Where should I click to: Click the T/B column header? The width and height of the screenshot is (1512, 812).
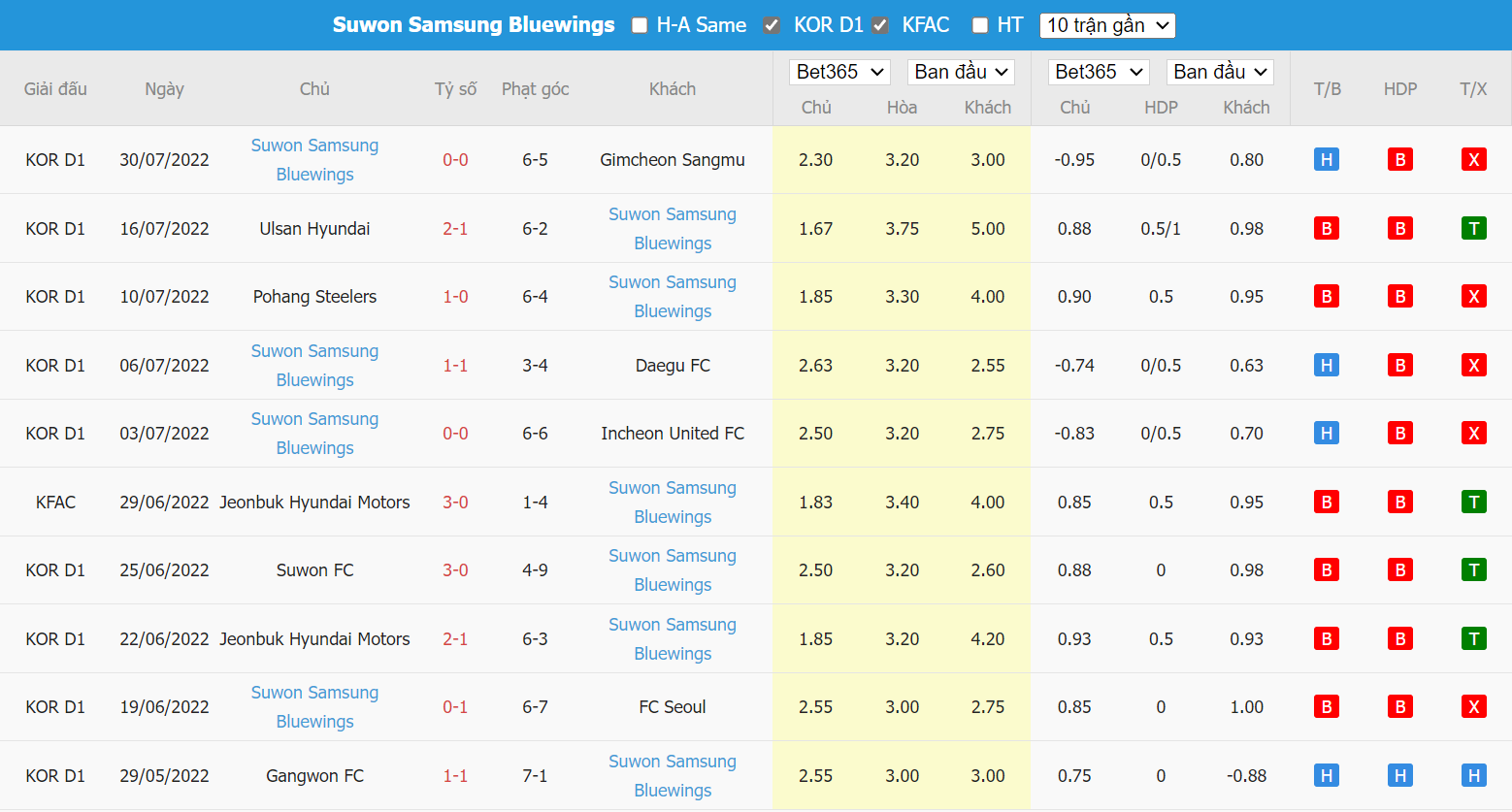[1327, 89]
